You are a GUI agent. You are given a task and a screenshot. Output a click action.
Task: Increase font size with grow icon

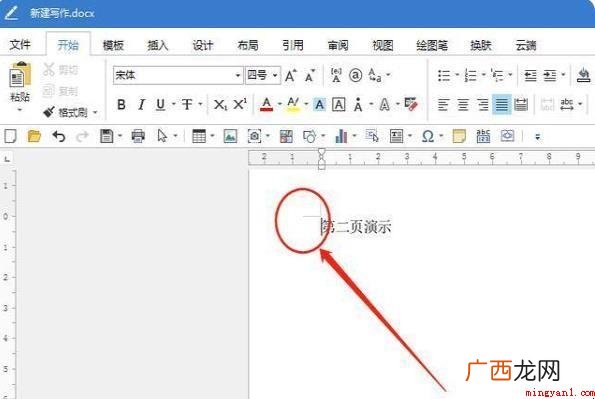[x=291, y=75]
